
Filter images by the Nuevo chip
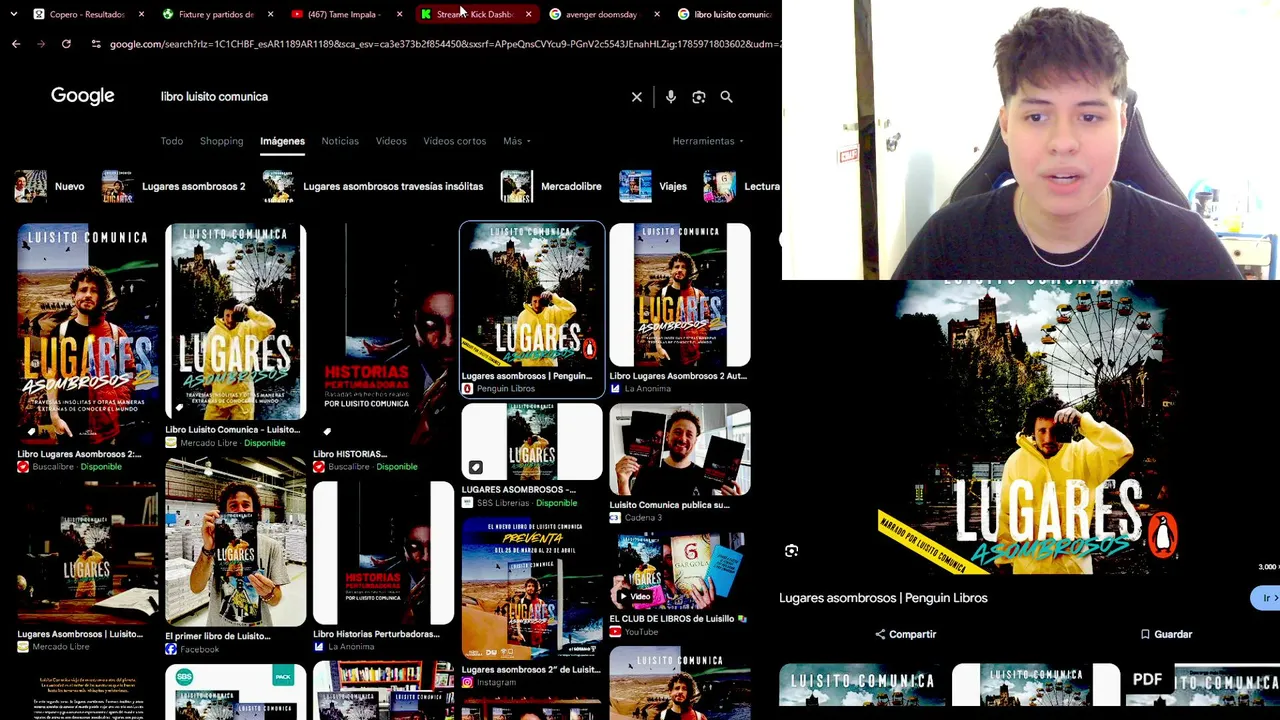point(50,186)
